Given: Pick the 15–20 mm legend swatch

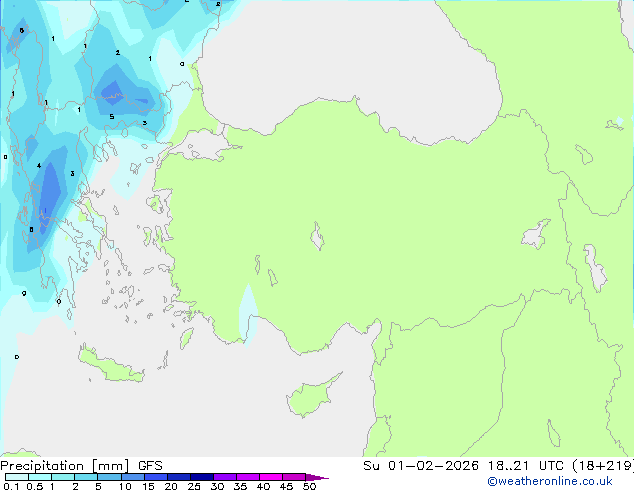Looking at the screenshot, I should [155, 477].
